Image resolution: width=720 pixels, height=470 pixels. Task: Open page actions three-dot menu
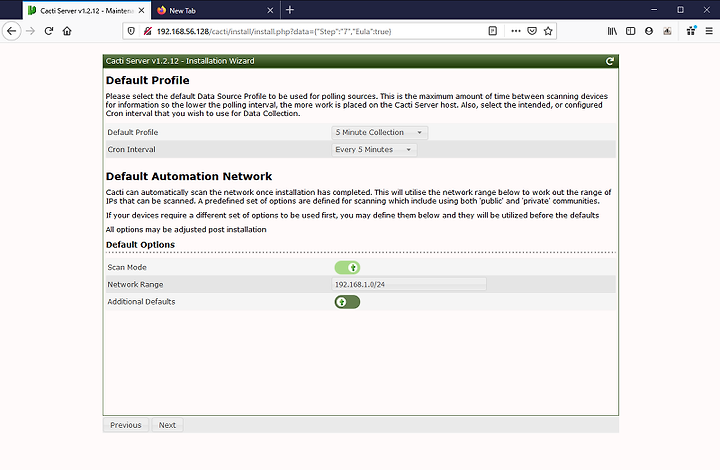[x=516, y=31]
